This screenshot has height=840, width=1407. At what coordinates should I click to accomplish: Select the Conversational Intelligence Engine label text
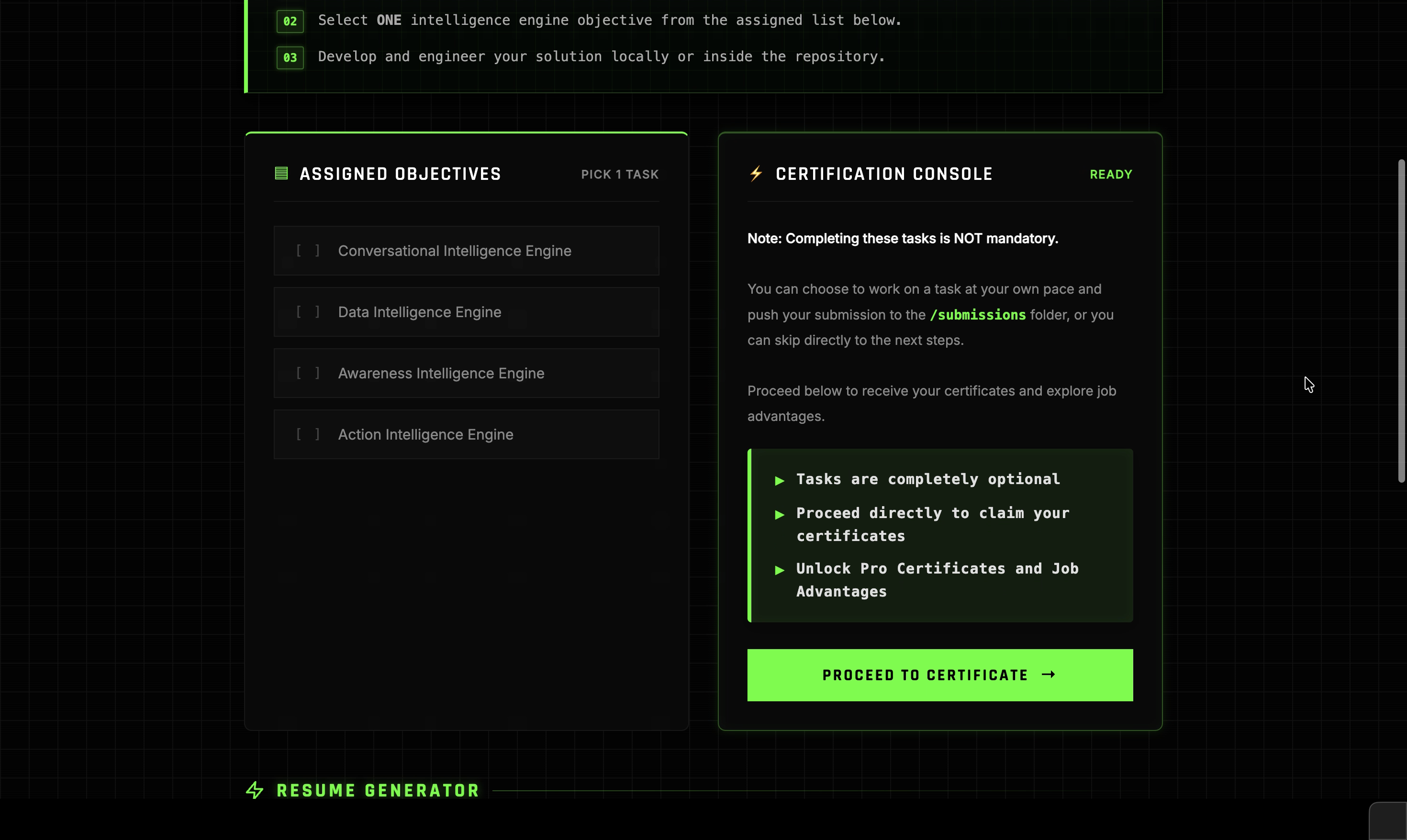tap(455, 251)
